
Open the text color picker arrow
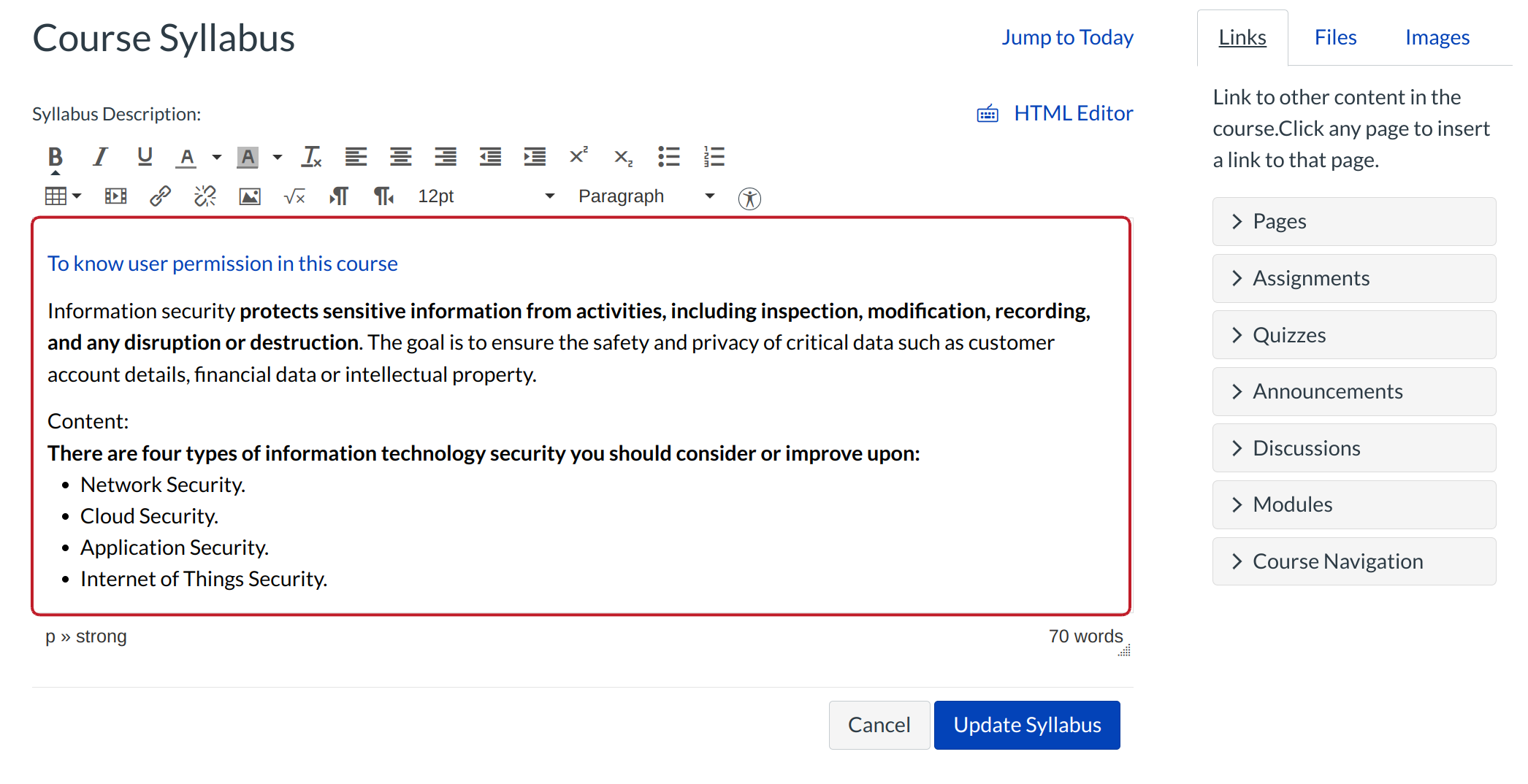tap(217, 157)
